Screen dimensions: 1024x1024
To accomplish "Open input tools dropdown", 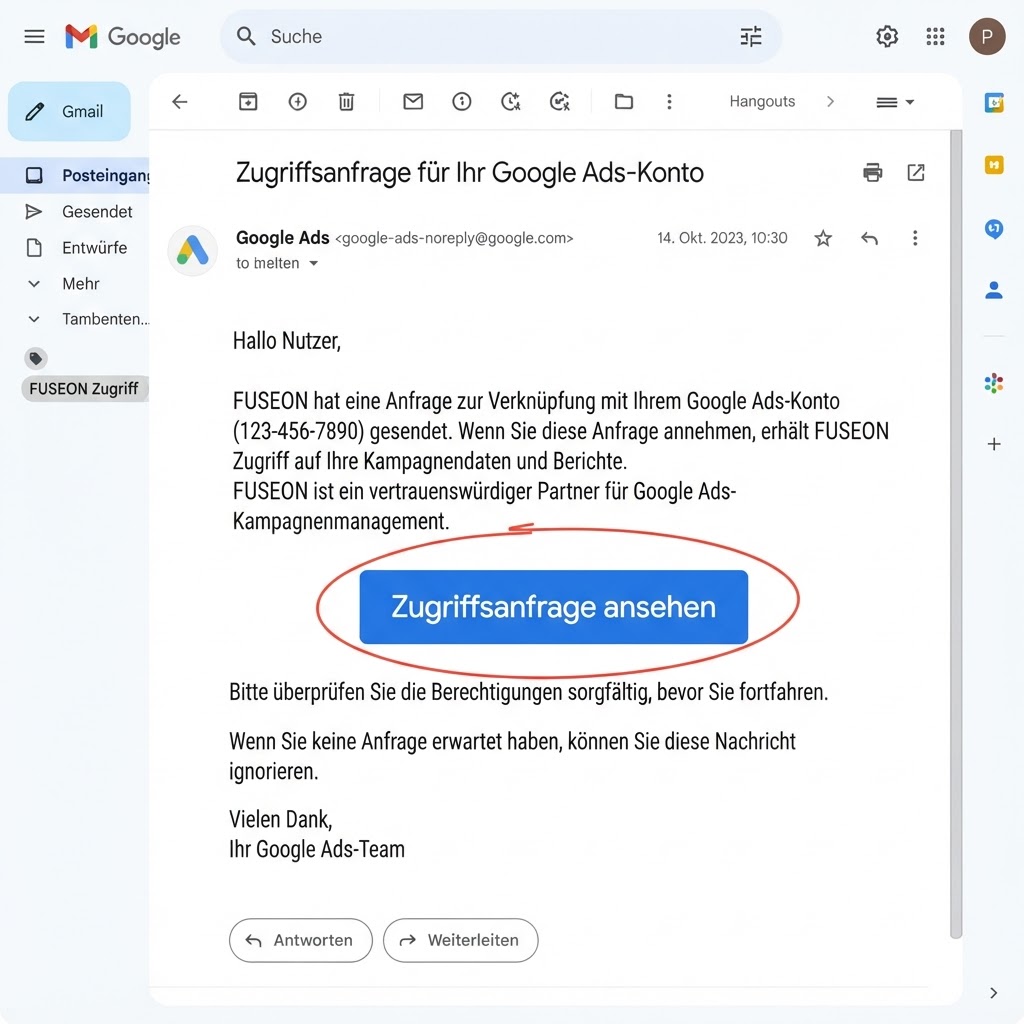I will (x=895, y=102).
